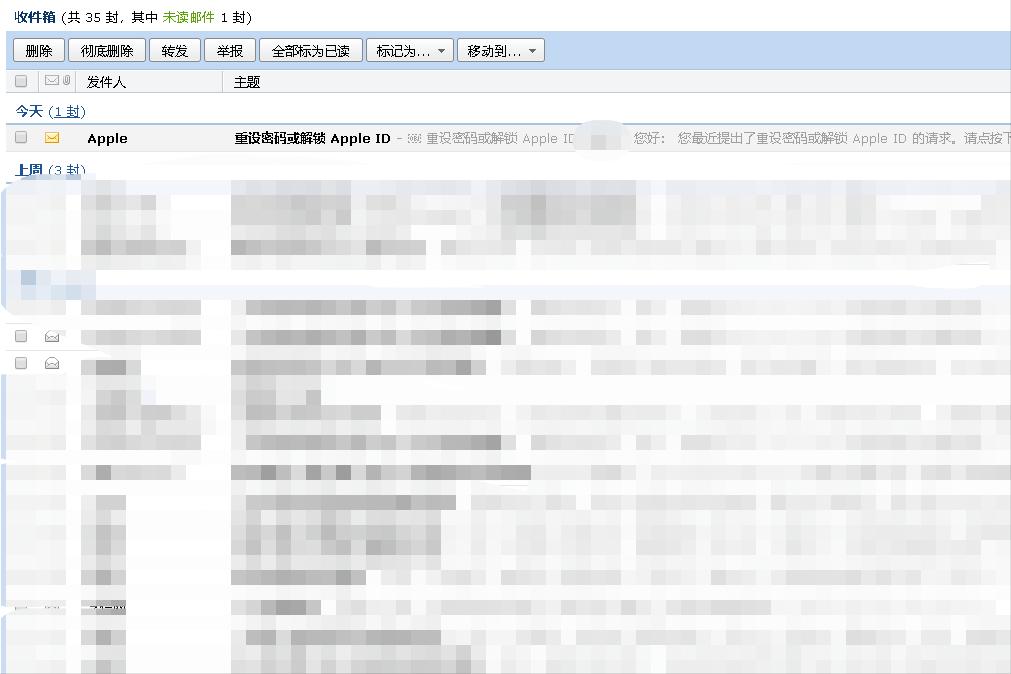Click the 彻底删除 button

(x=106, y=49)
